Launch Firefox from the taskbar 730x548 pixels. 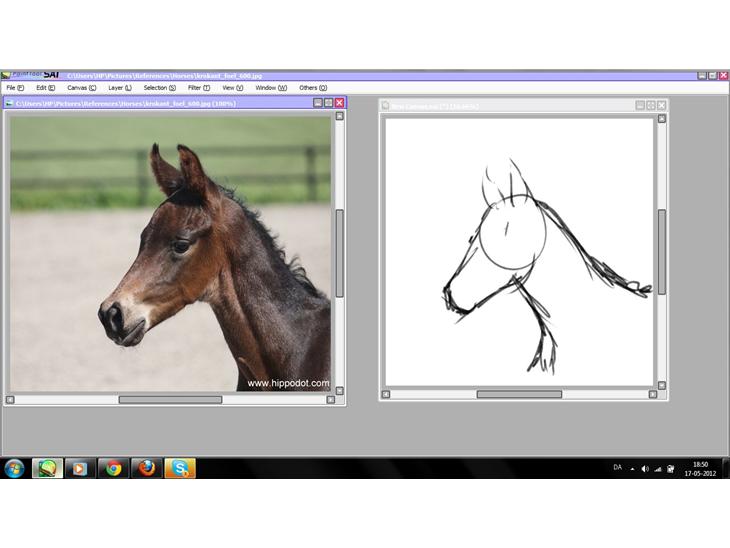pos(147,468)
